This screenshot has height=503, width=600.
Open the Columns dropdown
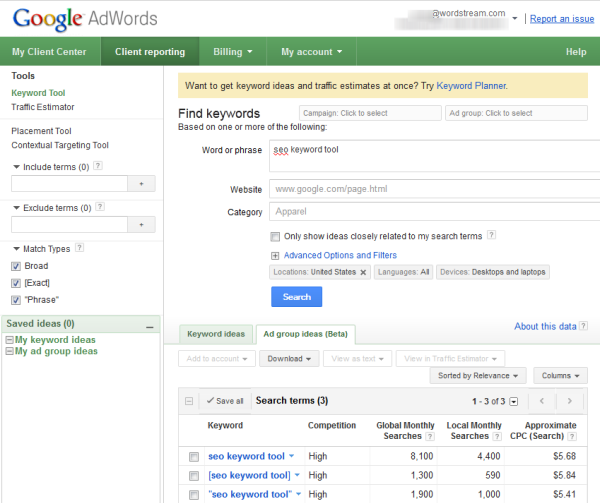pos(561,376)
